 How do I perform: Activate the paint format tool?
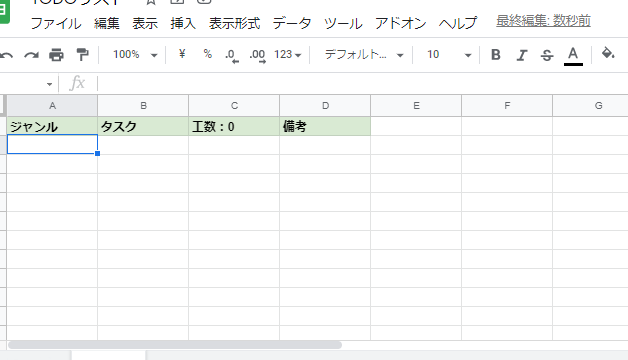point(82,55)
